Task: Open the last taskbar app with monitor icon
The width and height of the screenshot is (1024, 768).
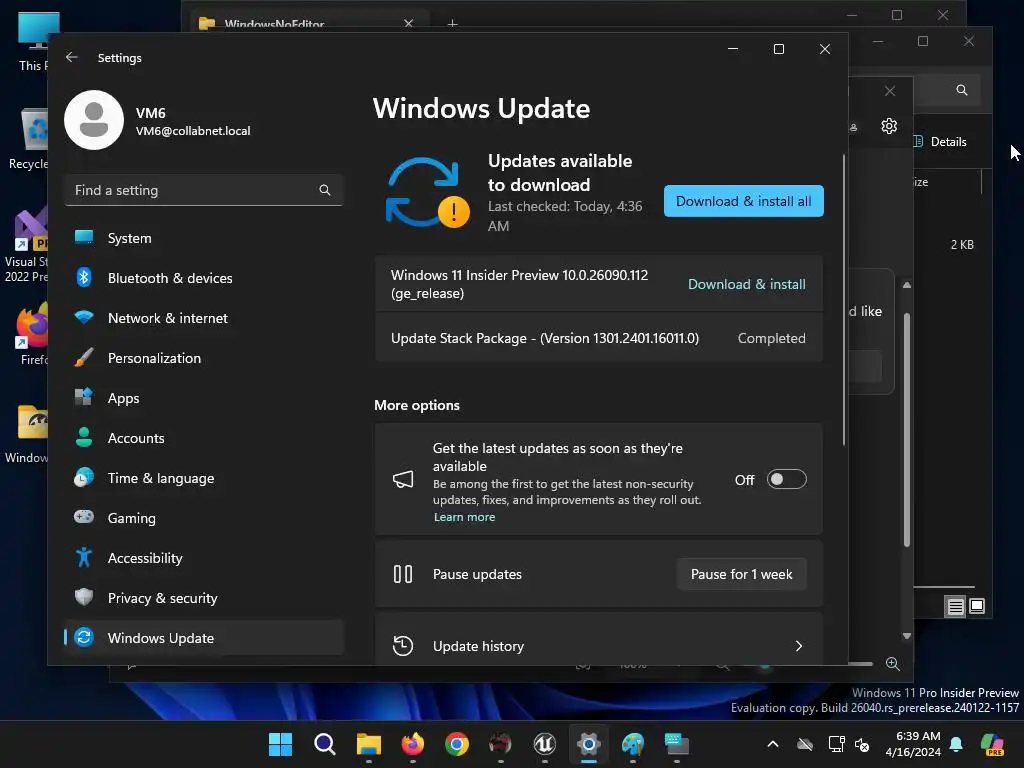Action: point(677,744)
